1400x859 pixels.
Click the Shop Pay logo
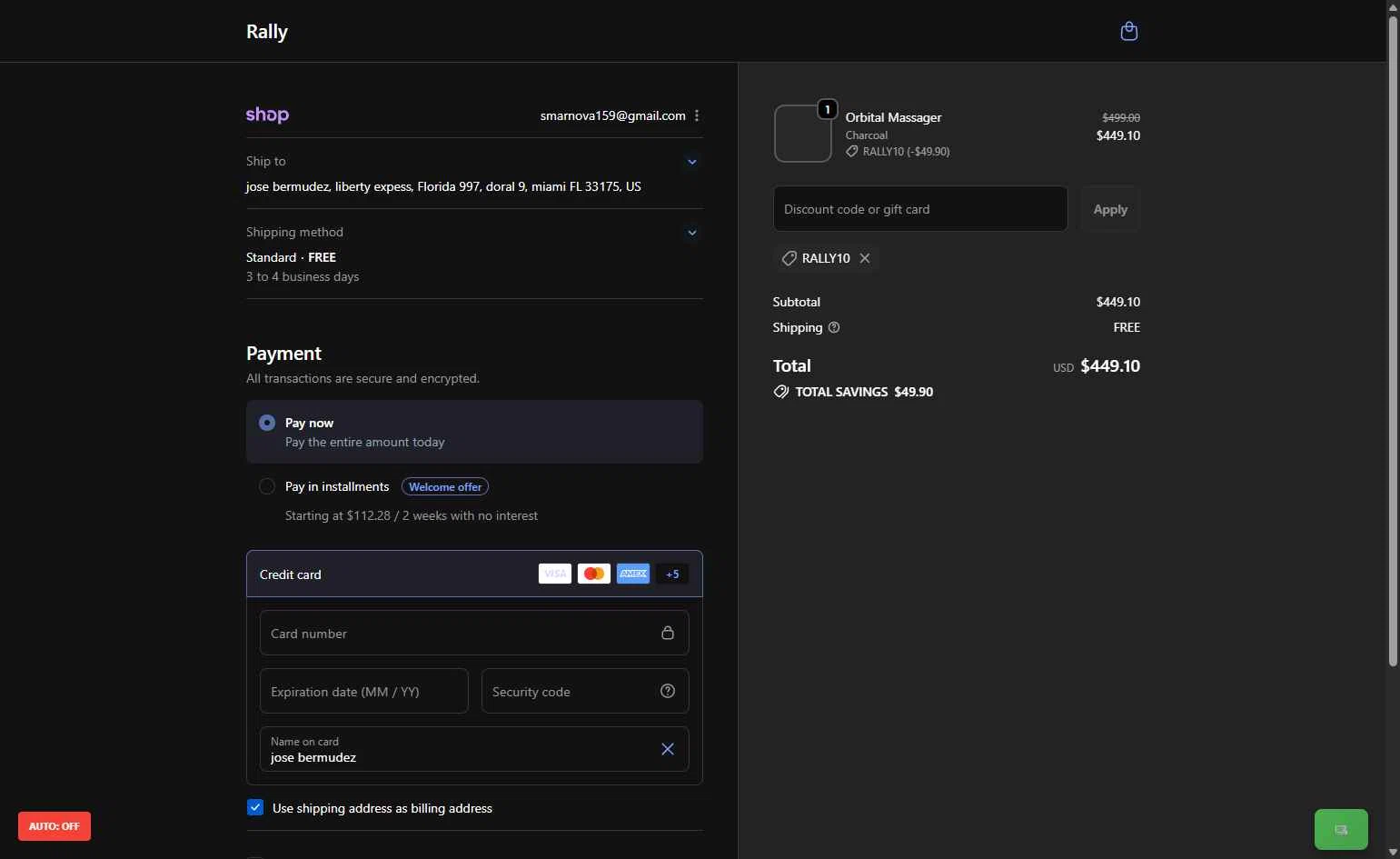pos(267,115)
